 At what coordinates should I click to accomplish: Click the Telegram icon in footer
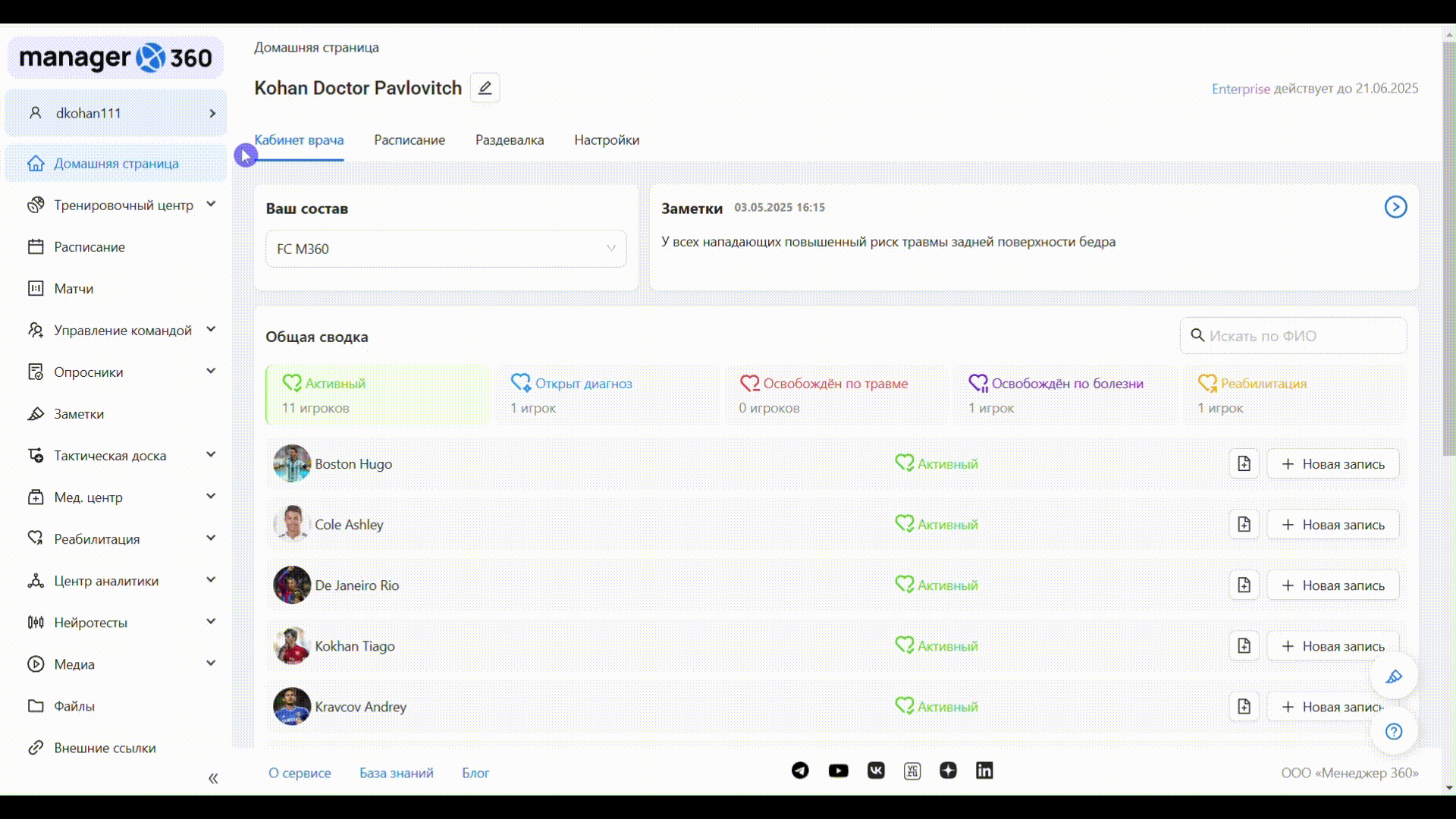[x=800, y=770]
